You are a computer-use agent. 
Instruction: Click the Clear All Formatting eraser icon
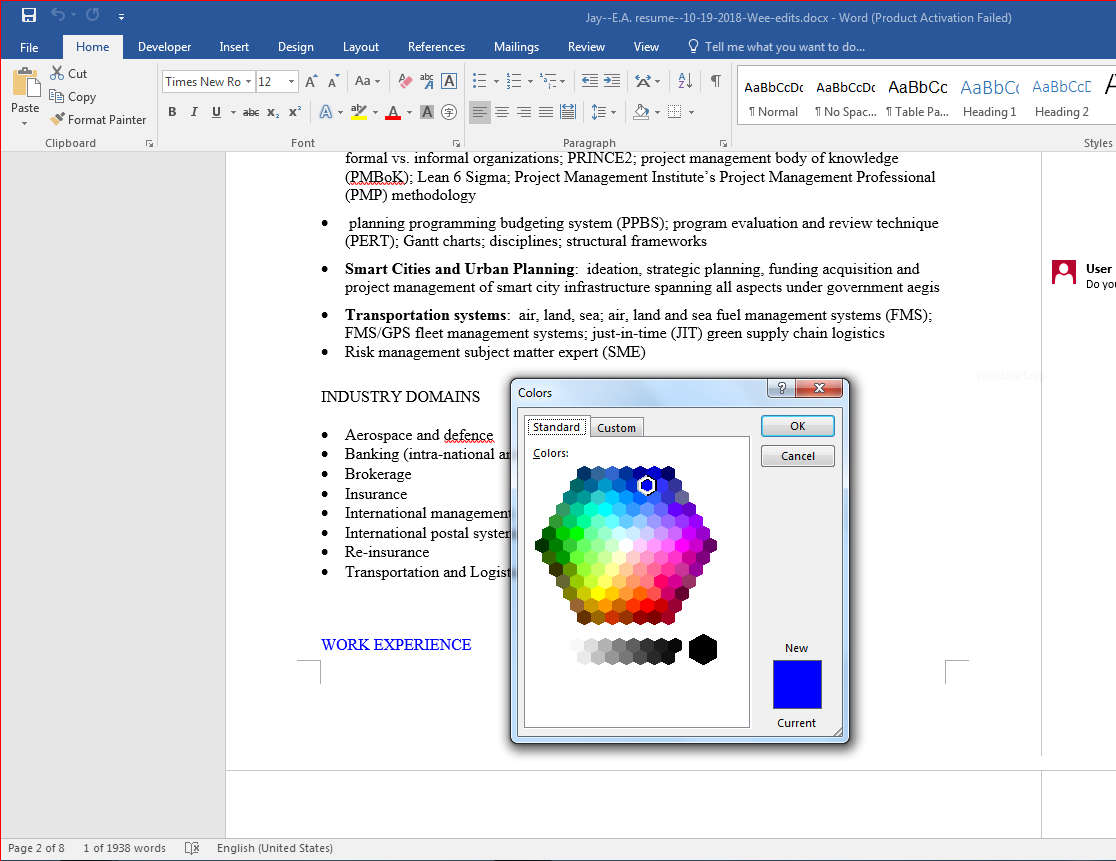coord(405,82)
